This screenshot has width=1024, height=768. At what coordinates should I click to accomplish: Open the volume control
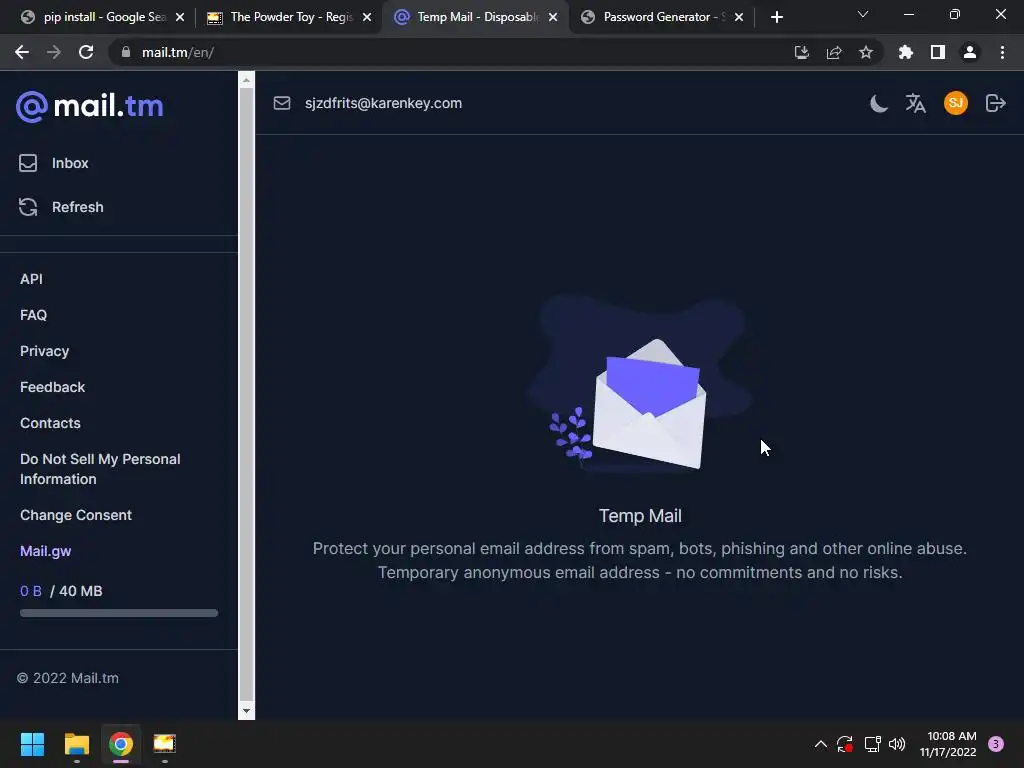[897, 744]
